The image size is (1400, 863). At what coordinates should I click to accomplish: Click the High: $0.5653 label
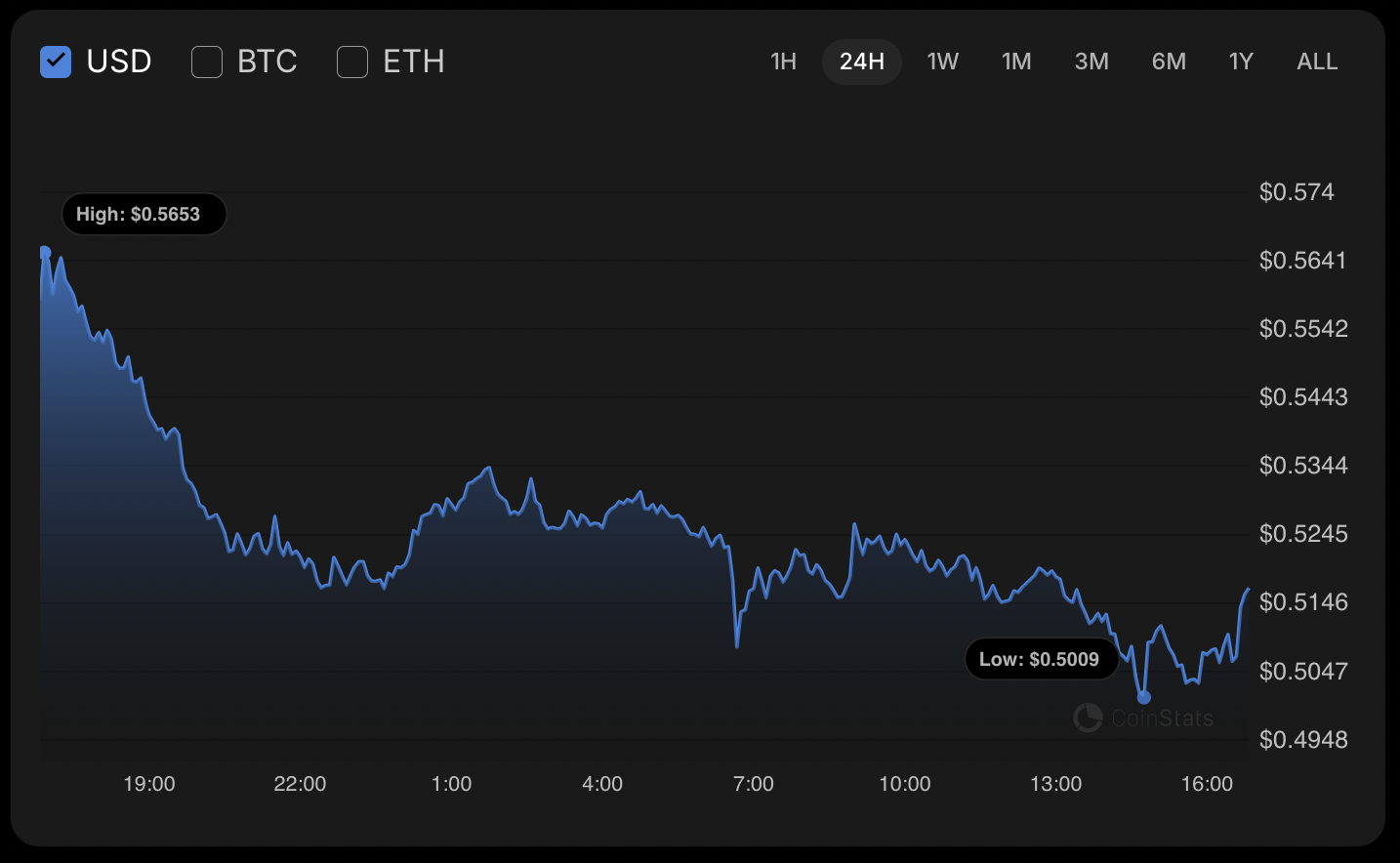click(x=139, y=214)
